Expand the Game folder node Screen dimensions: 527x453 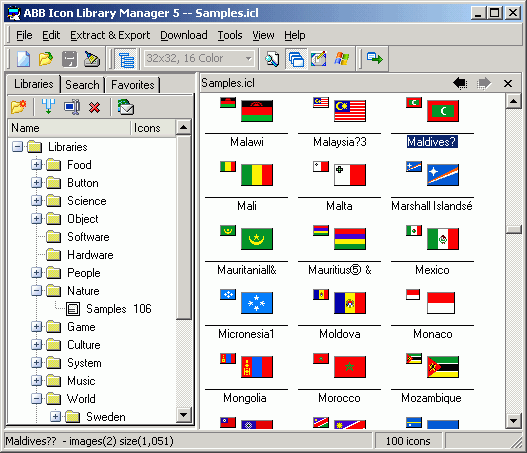pyautogui.click(x=36, y=327)
